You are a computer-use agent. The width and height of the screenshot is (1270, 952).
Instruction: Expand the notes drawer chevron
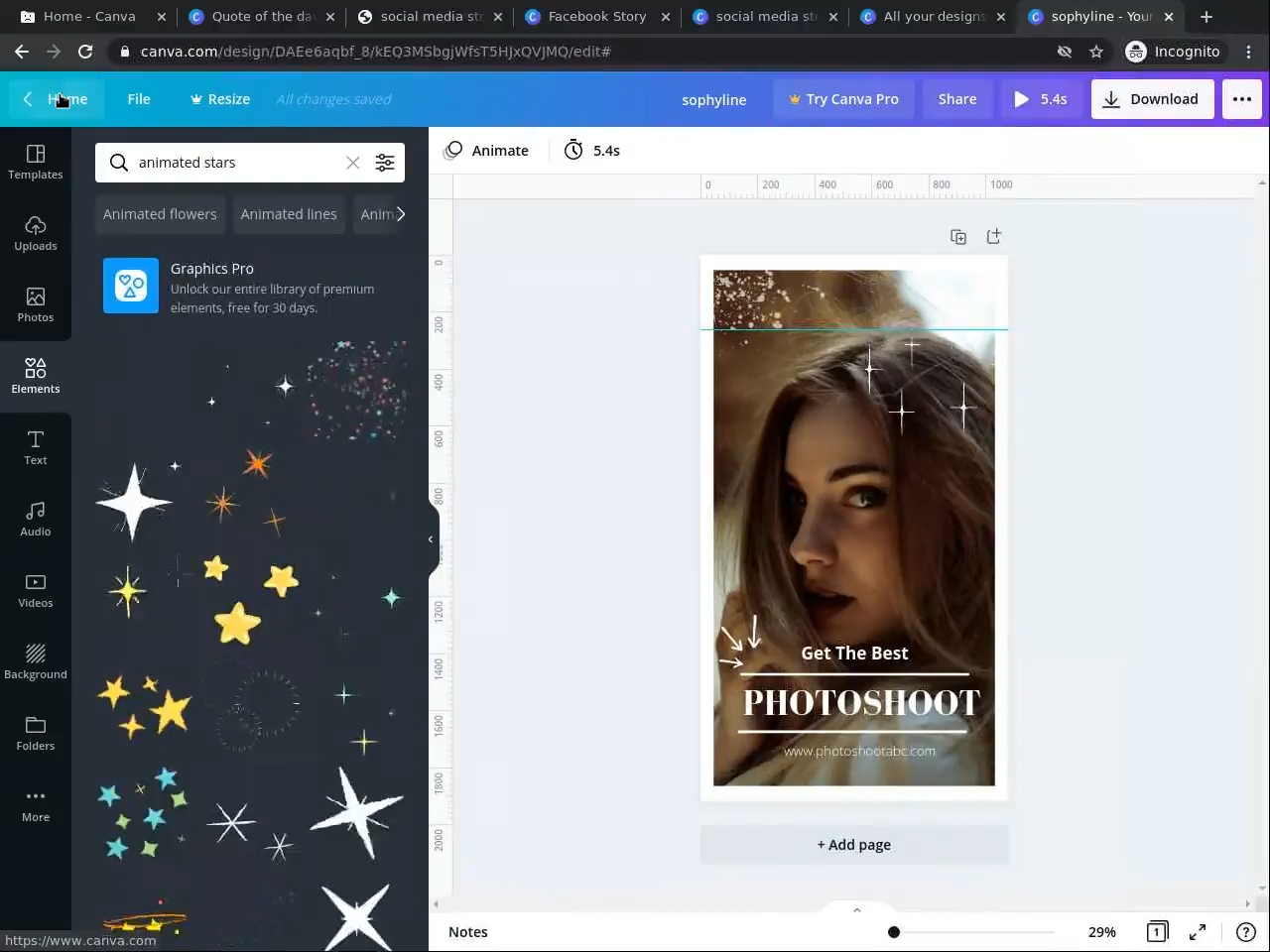857,910
